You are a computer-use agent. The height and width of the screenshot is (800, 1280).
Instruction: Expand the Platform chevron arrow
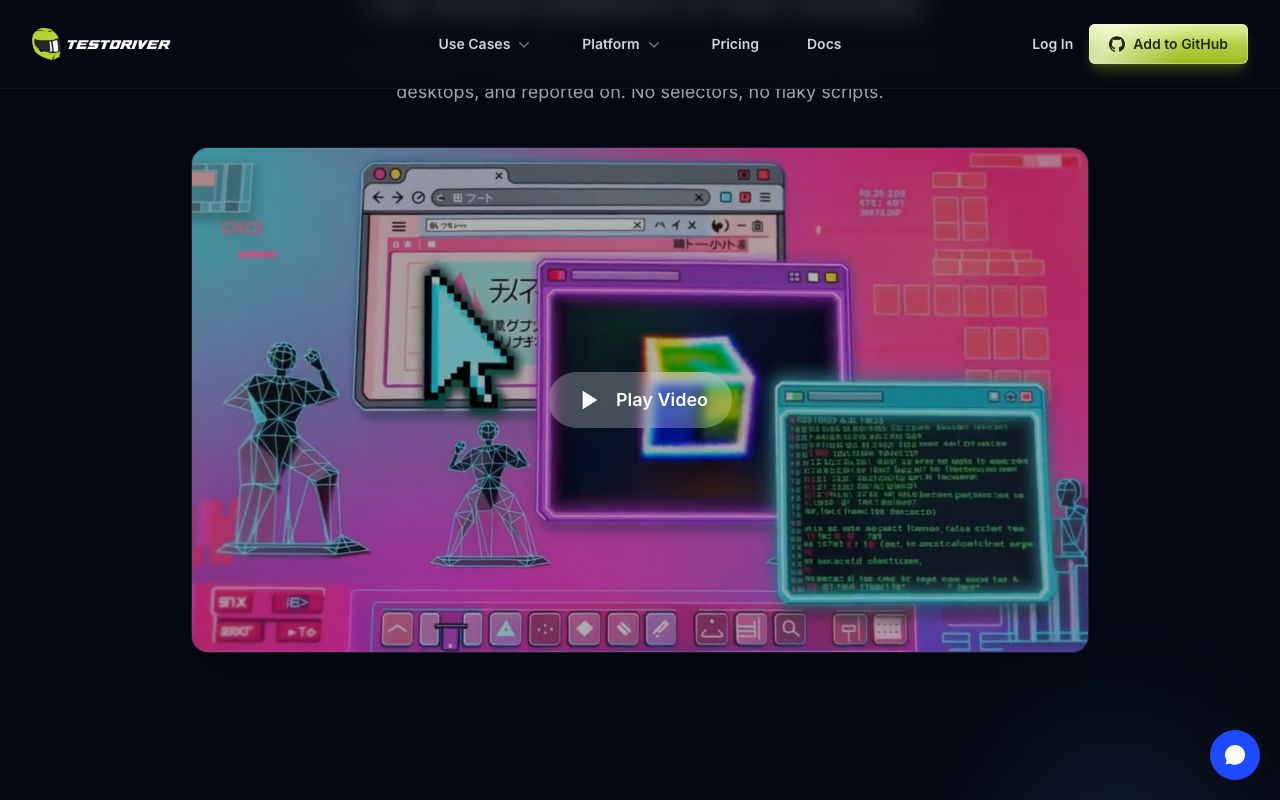[x=654, y=45]
